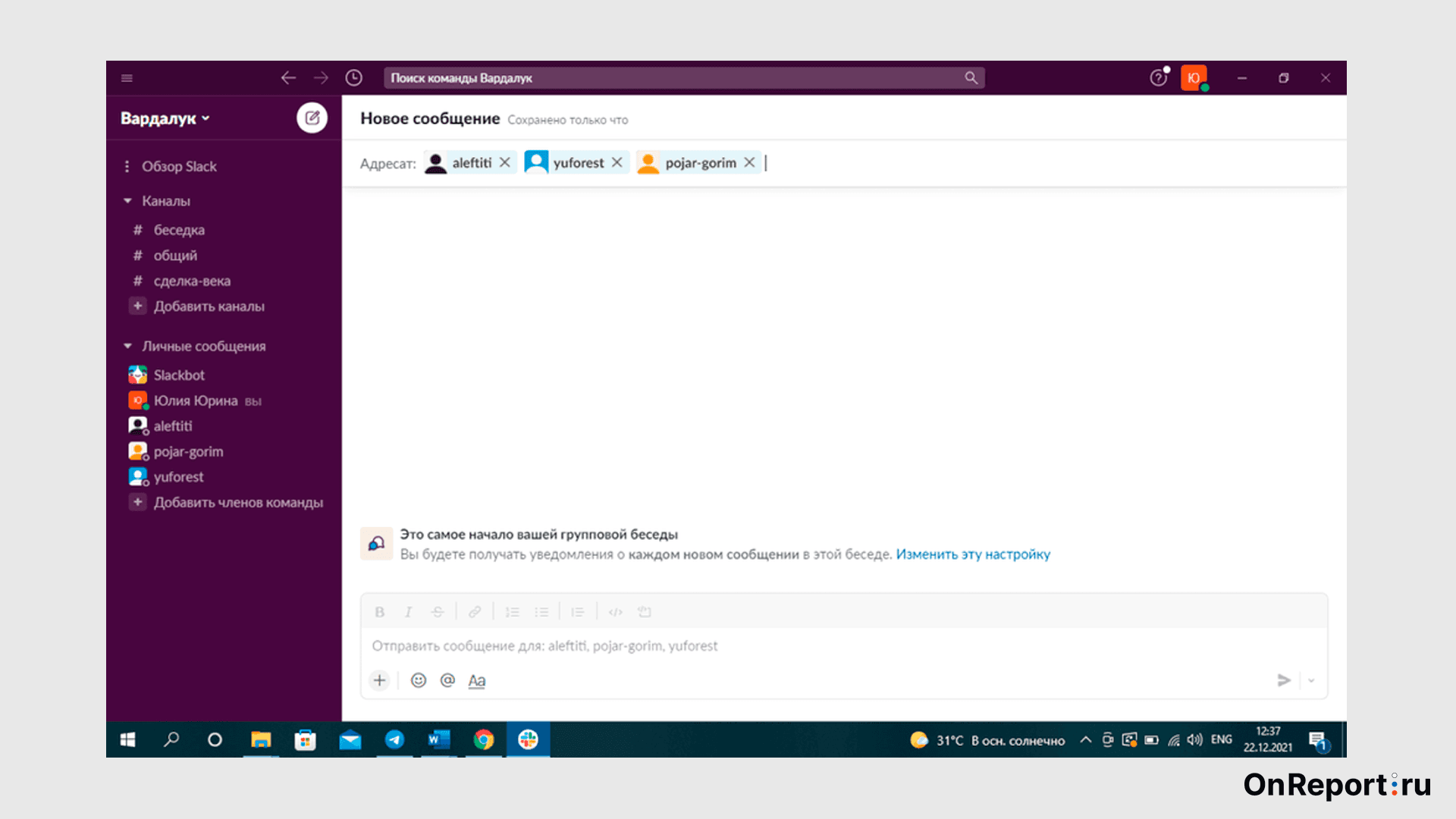The width and height of the screenshot is (1456, 819).
Task: Open File Explorer from taskbar
Action: [x=261, y=739]
